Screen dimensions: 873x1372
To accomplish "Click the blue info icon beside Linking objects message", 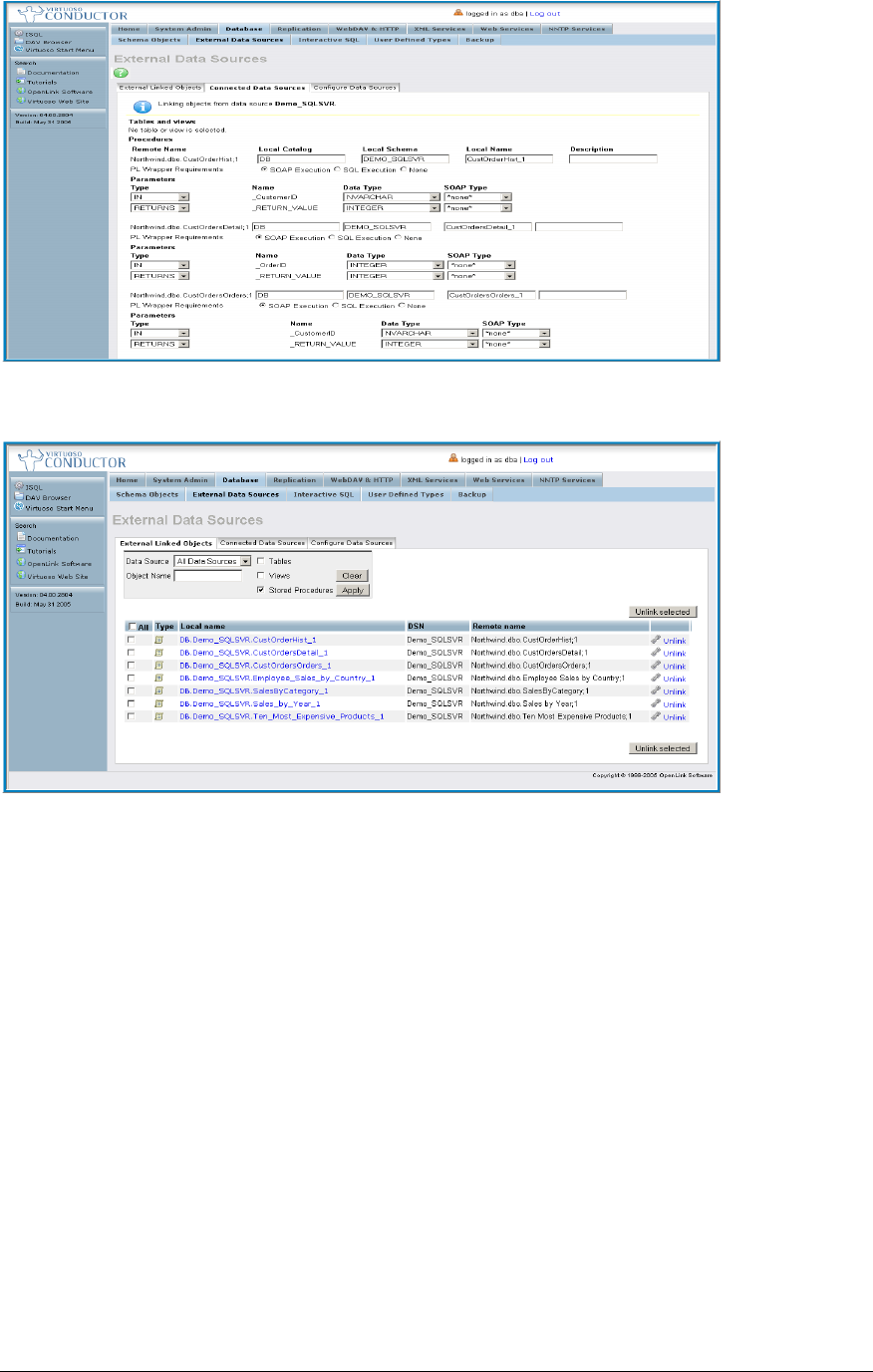I will 143,105.
